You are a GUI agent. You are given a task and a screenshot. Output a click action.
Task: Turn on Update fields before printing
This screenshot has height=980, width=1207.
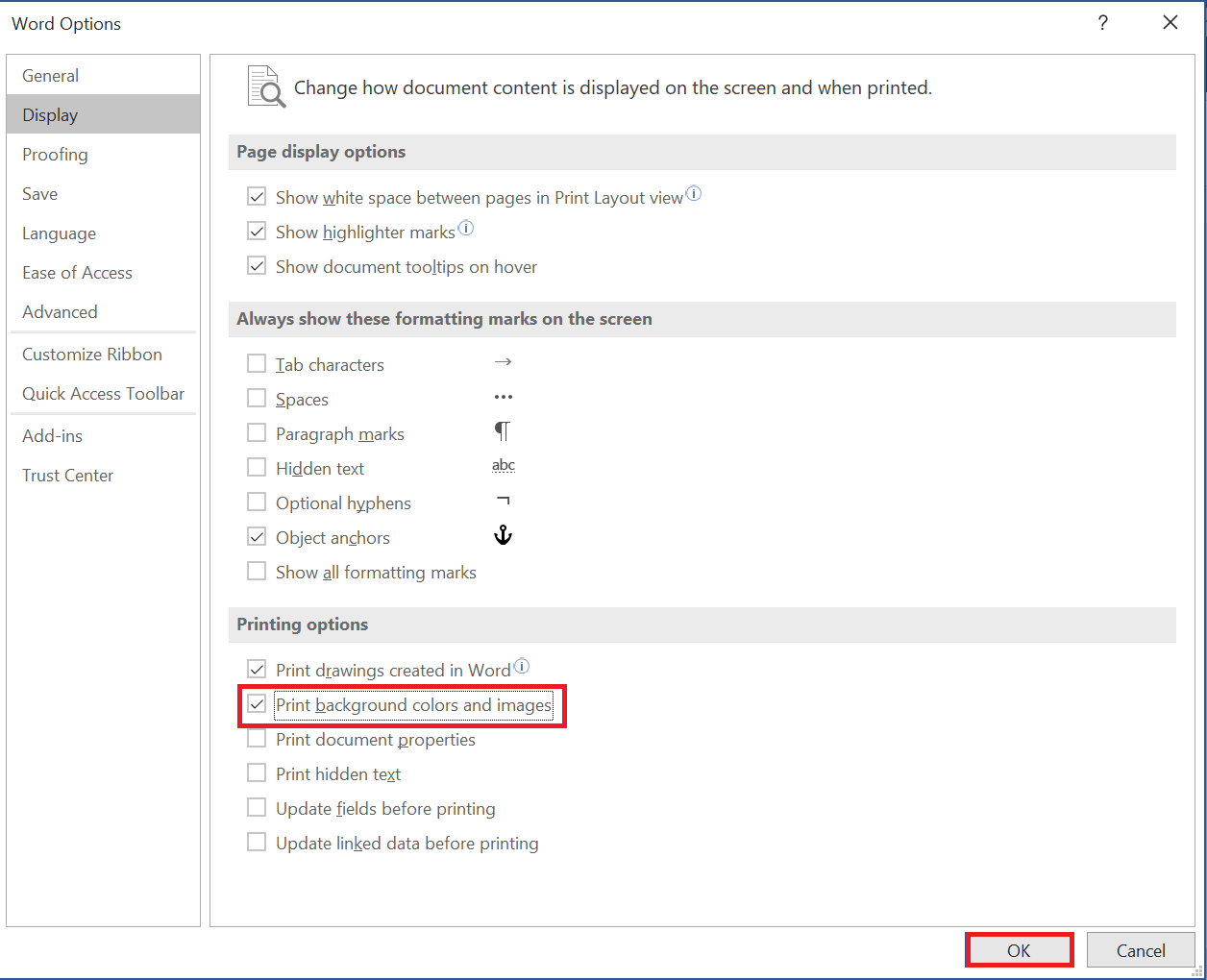(257, 808)
